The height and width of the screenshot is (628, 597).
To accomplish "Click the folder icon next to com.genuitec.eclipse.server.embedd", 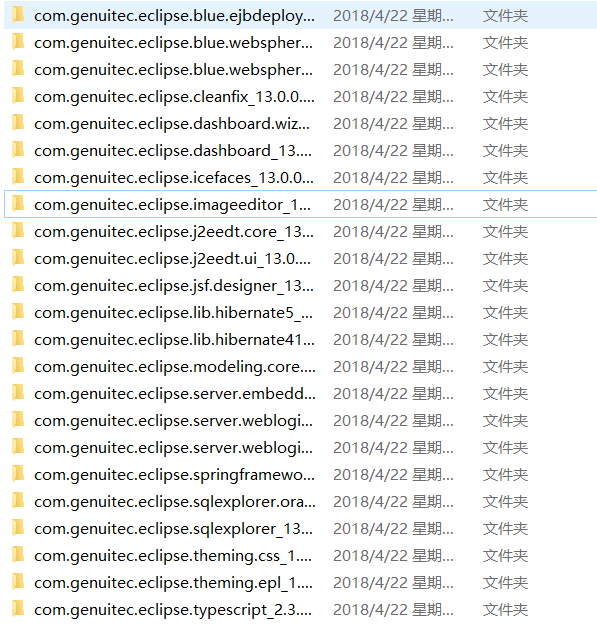I will click(x=18, y=393).
